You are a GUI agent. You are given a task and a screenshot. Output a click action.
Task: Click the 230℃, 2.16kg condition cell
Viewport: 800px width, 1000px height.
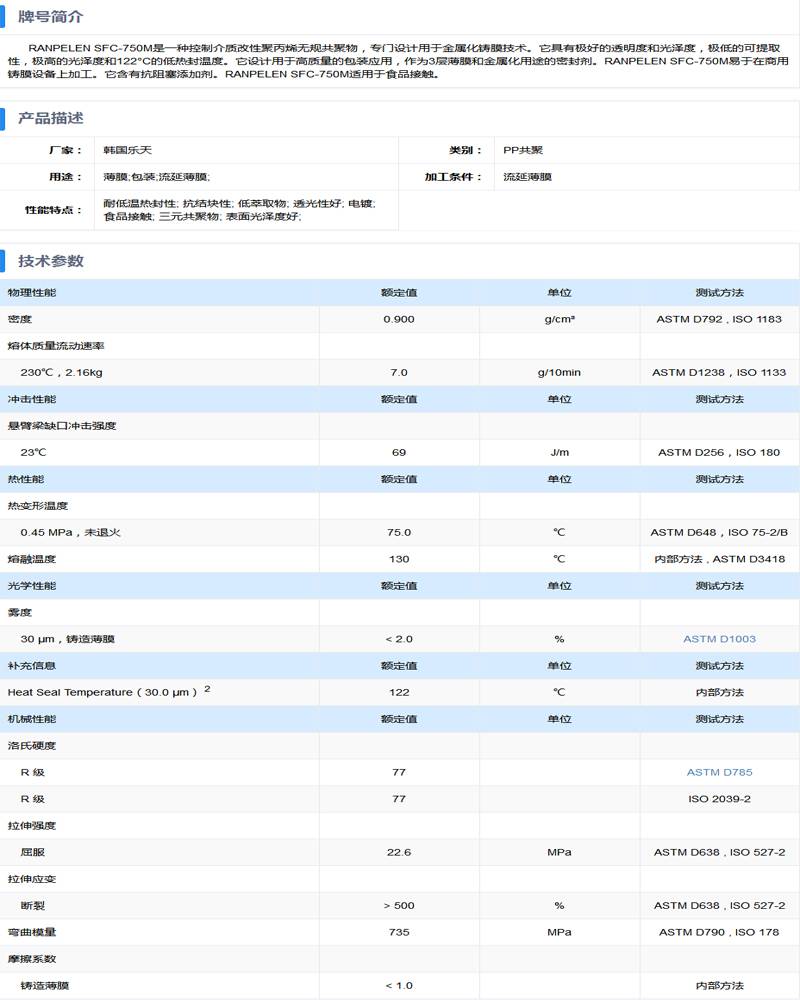(x=61, y=372)
